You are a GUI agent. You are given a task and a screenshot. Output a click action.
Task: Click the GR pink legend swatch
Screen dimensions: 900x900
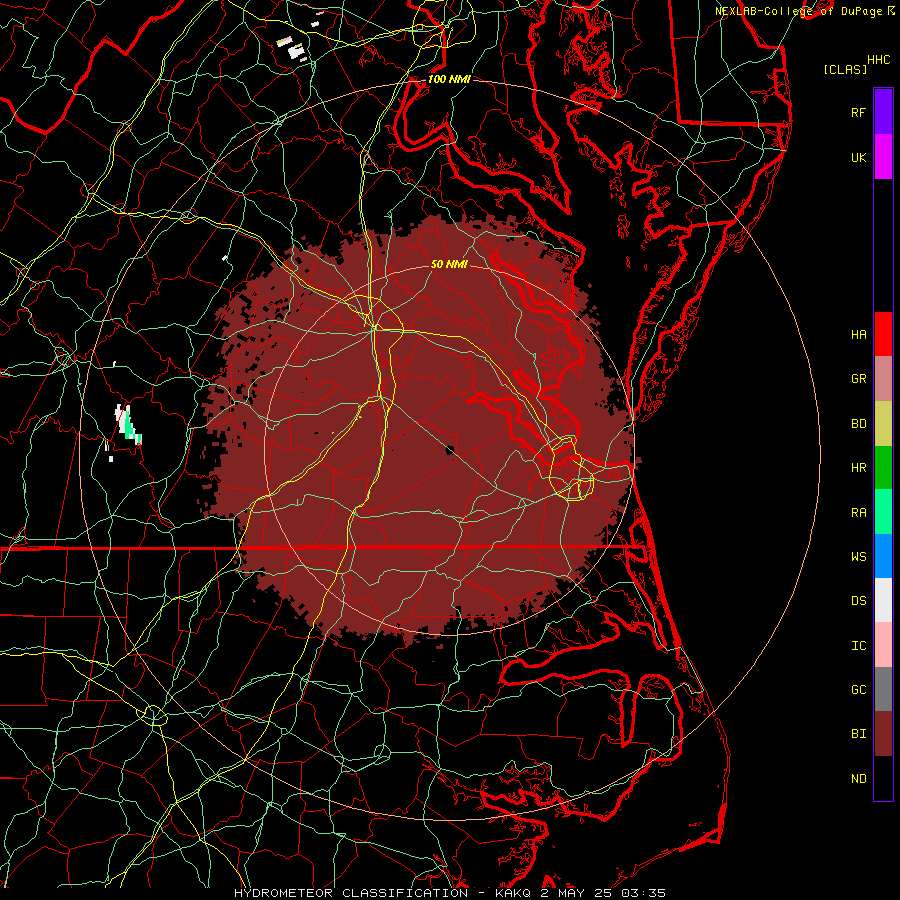point(883,379)
